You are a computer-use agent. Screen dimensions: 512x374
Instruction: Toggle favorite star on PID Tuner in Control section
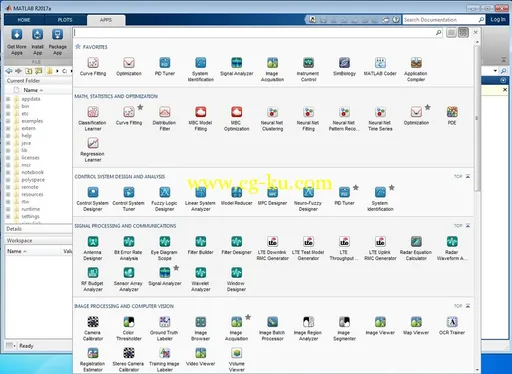(x=356, y=188)
